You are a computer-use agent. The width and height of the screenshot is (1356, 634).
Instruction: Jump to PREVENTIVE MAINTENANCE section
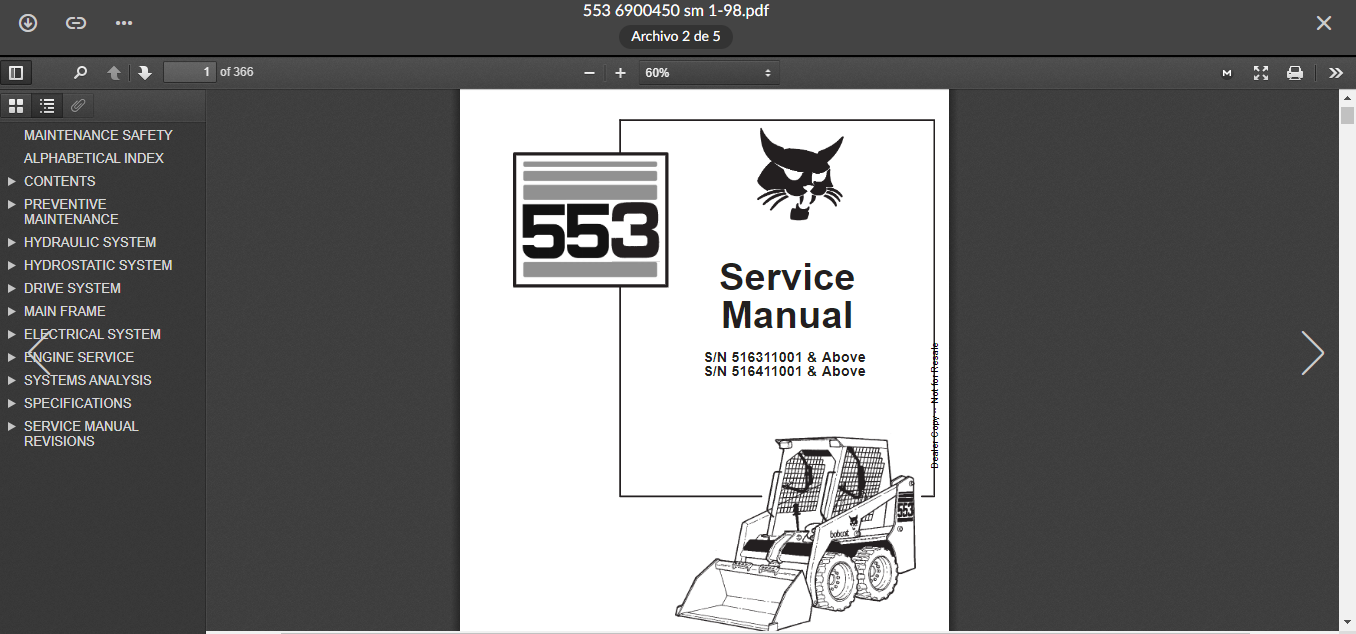coord(71,212)
